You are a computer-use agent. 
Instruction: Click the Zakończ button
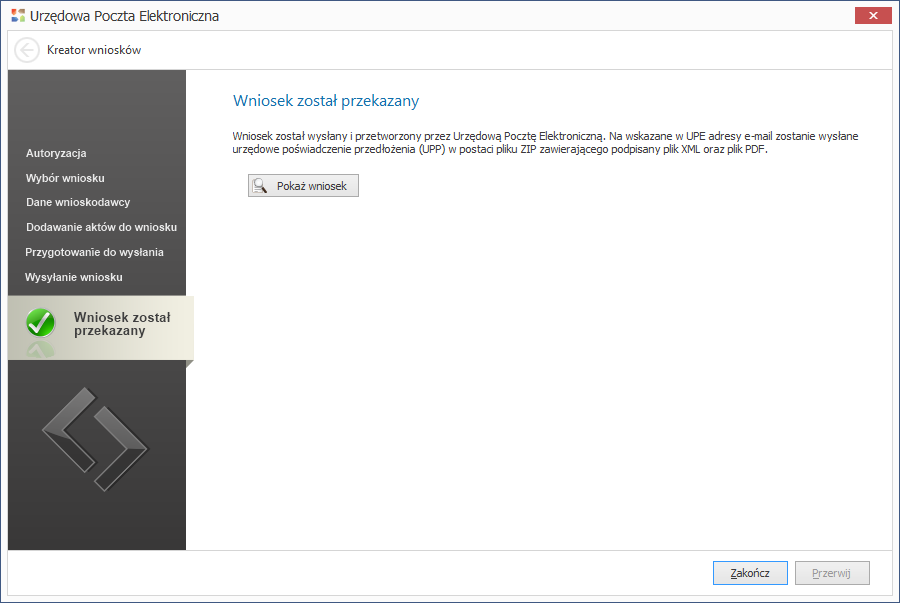(750, 573)
